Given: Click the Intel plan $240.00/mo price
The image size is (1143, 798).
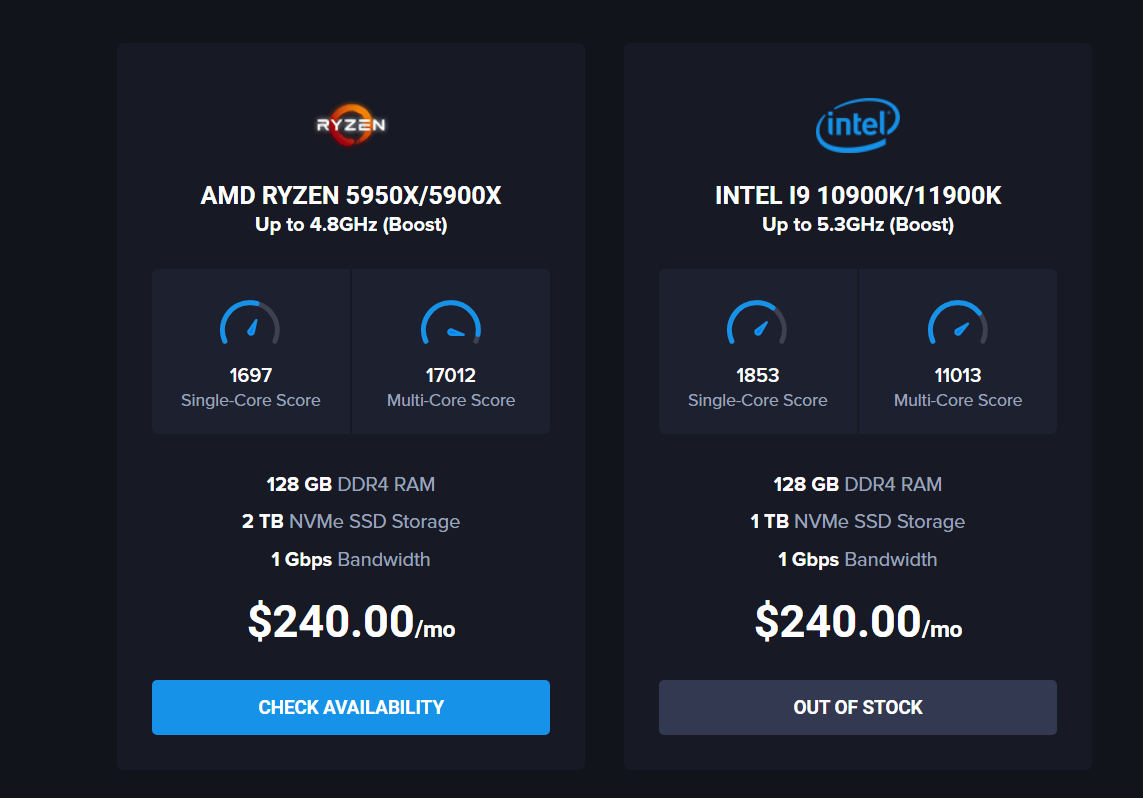Looking at the screenshot, I should (858, 622).
